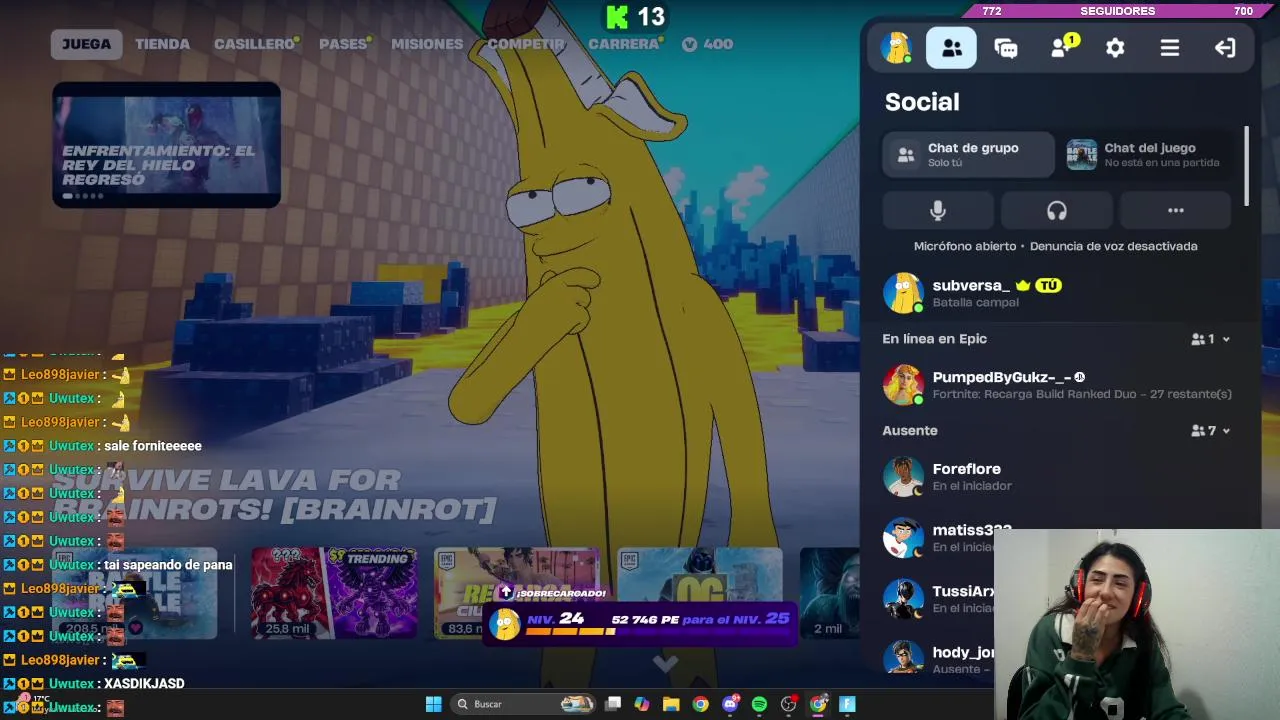Open File Explorer from the taskbar
This screenshot has height=720, width=1280.
671,704
